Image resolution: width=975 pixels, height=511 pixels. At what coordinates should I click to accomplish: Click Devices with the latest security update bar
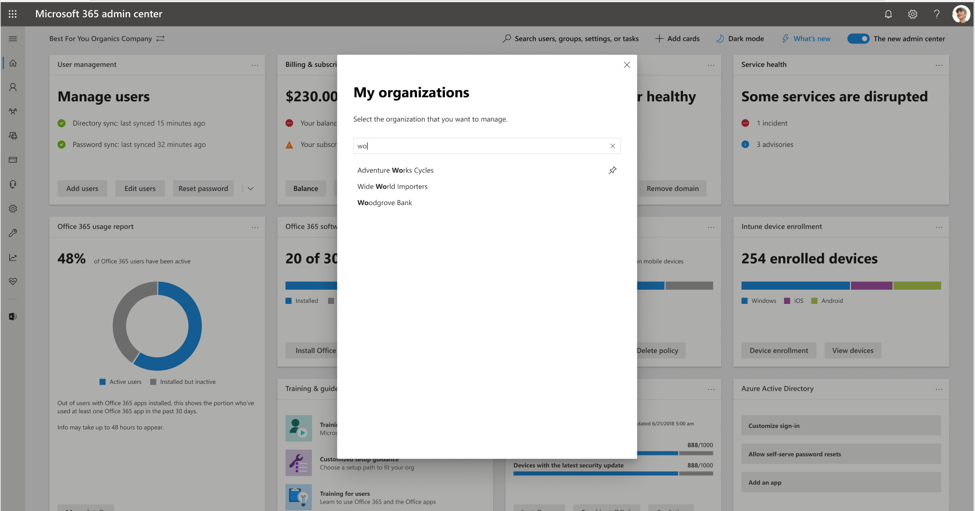tap(613, 473)
